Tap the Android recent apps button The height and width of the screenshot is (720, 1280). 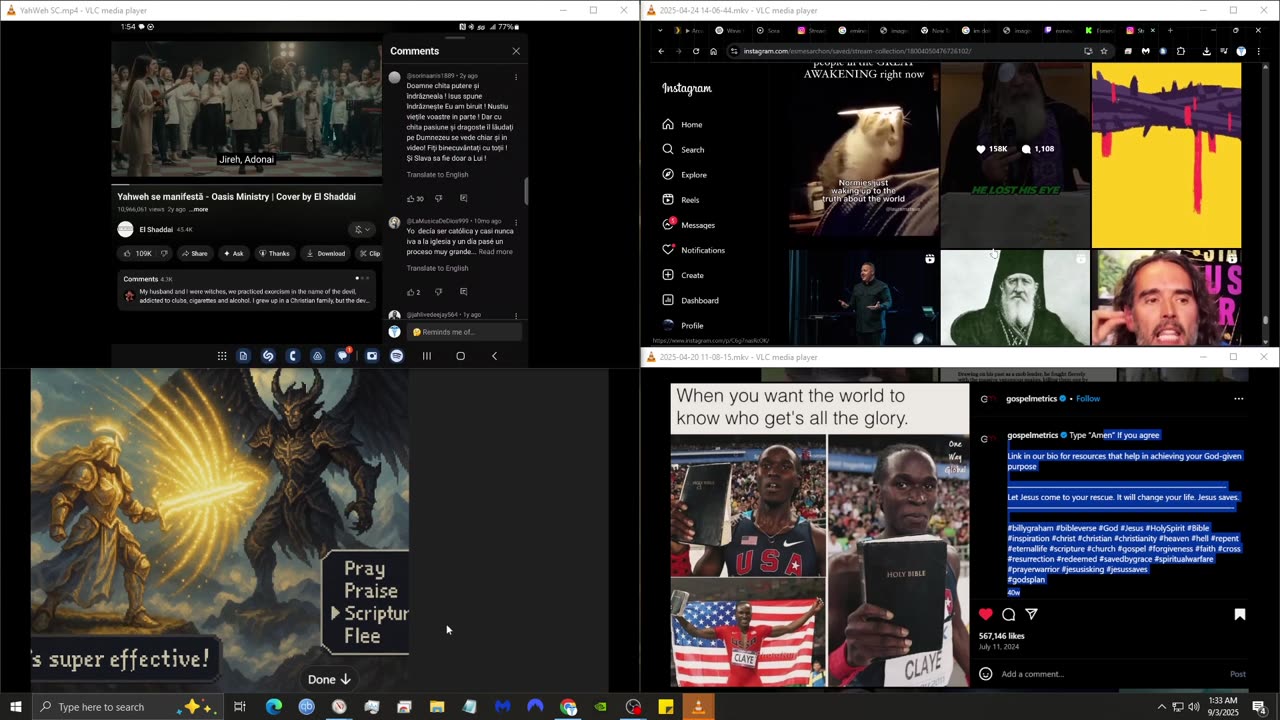(x=427, y=356)
